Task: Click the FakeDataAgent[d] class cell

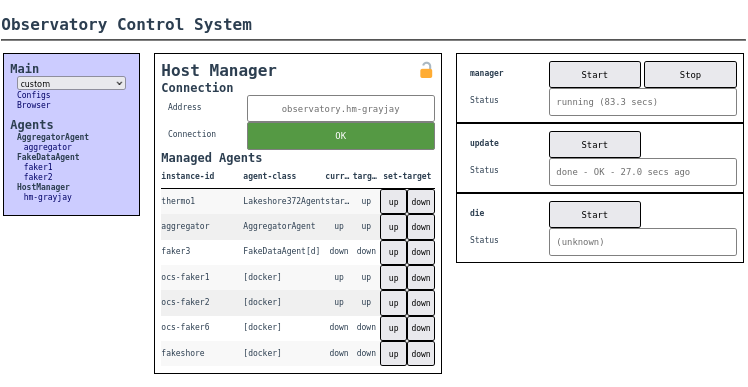Action: coord(281,251)
